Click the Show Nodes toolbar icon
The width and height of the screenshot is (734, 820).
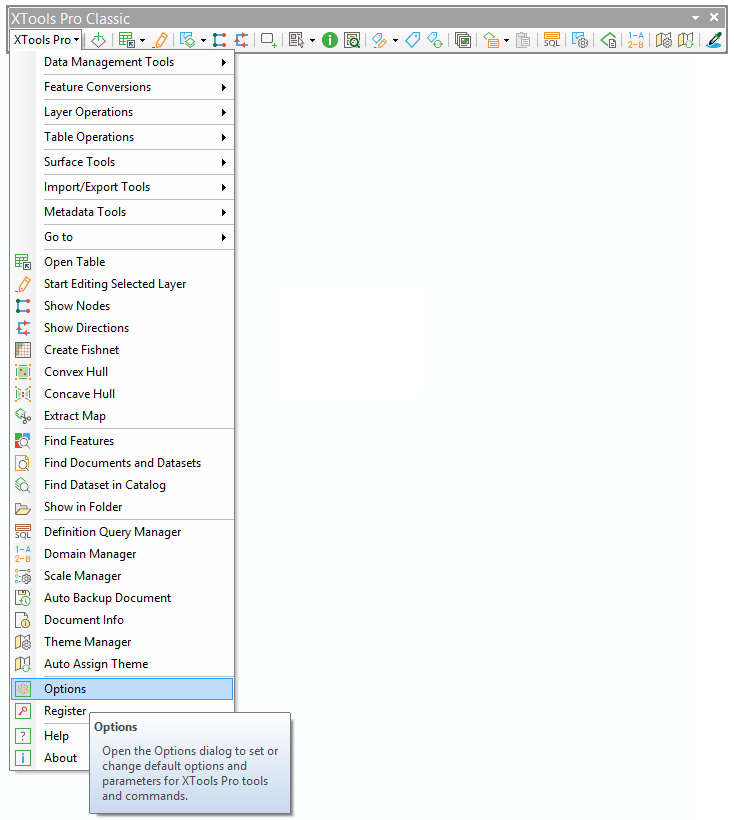click(220, 40)
